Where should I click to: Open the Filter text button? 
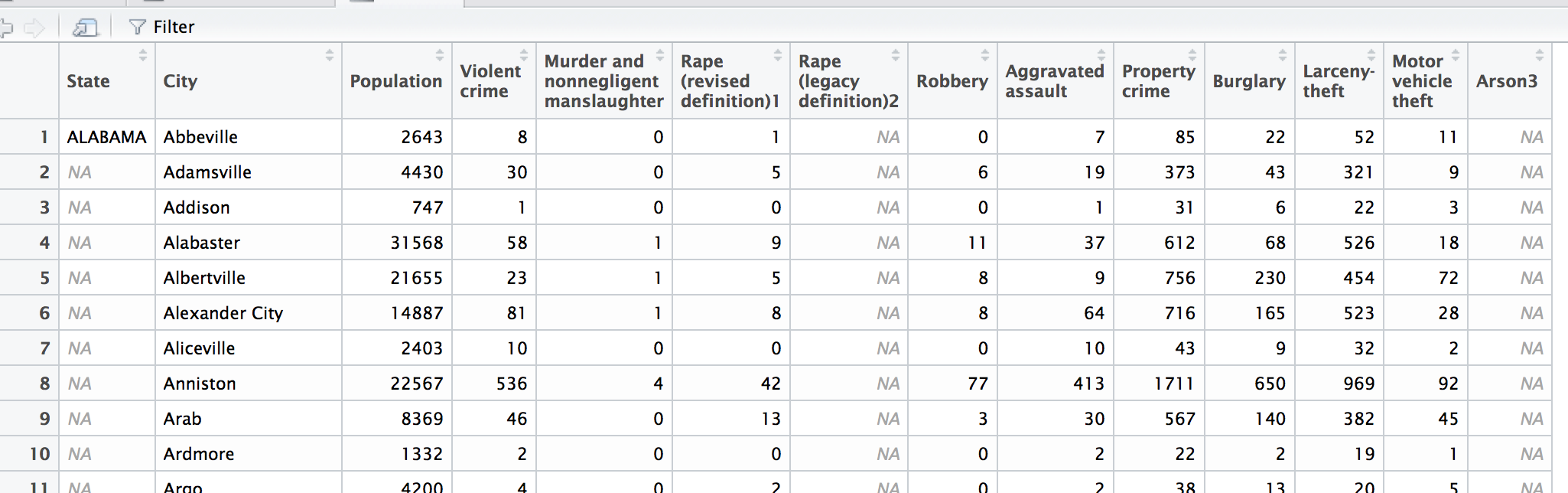pos(174,28)
